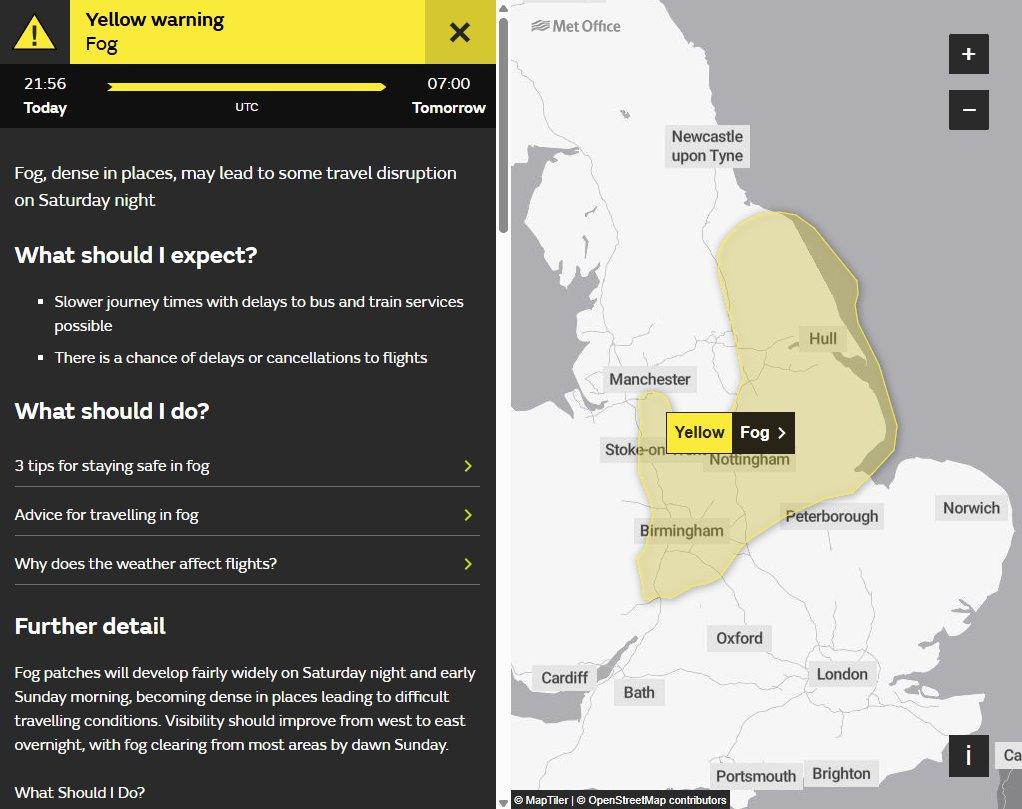Click the Newcastle upon Tyne map label
1022x809 pixels.
pos(707,146)
